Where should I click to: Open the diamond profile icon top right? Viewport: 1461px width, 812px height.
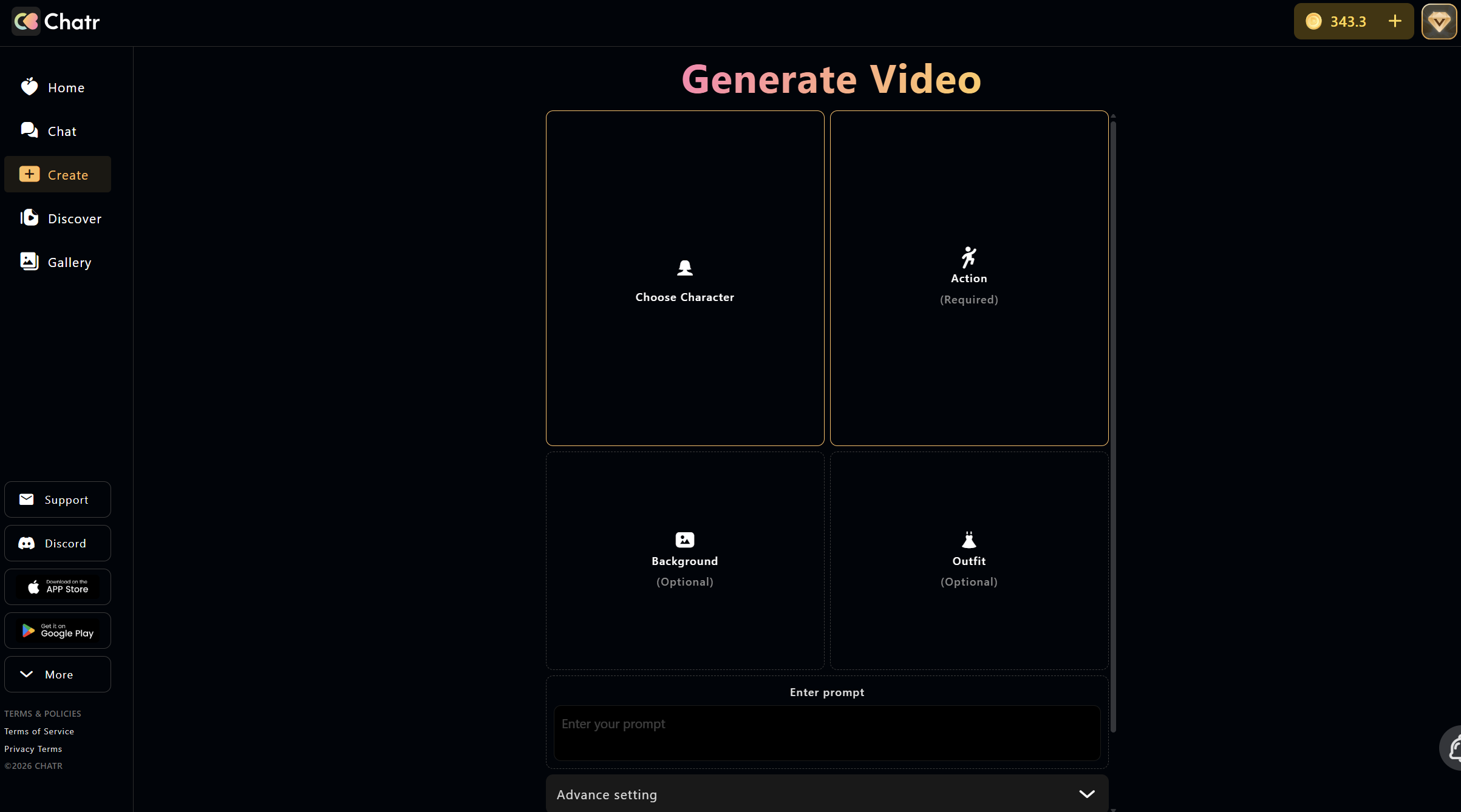click(x=1439, y=21)
